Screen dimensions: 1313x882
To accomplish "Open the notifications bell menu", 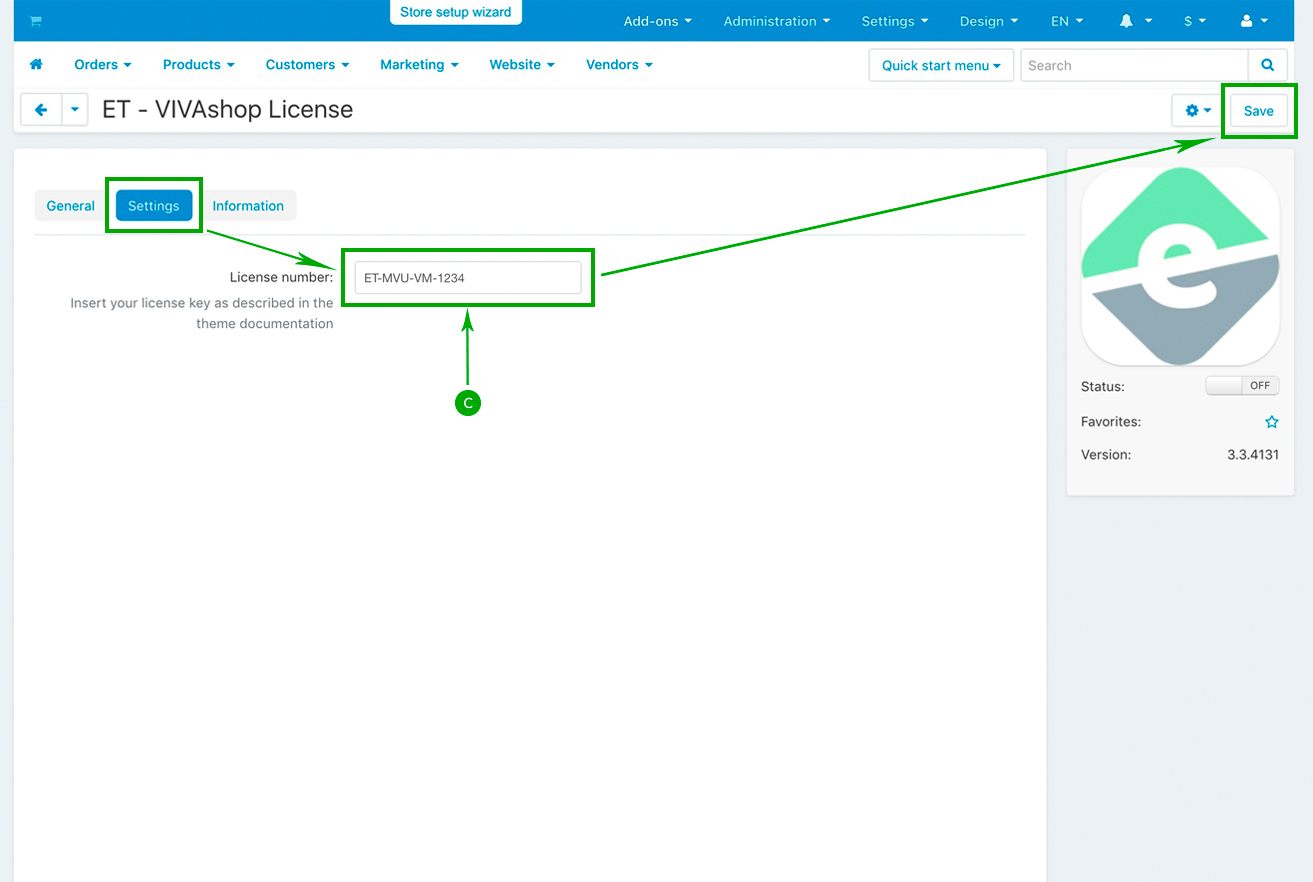I will [1136, 21].
